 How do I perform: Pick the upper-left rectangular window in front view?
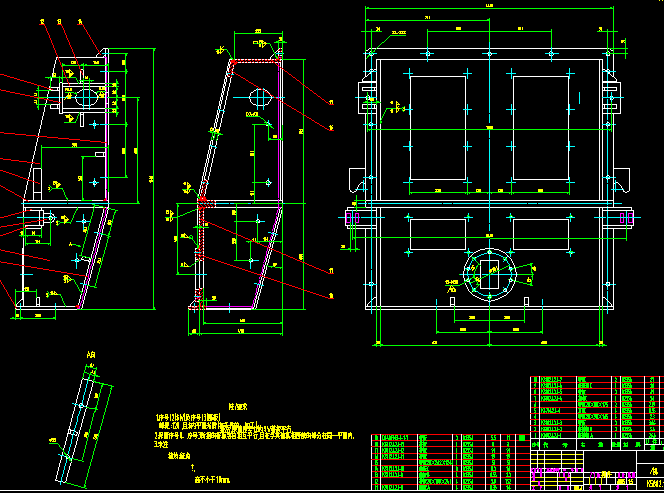[x=438, y=128]
